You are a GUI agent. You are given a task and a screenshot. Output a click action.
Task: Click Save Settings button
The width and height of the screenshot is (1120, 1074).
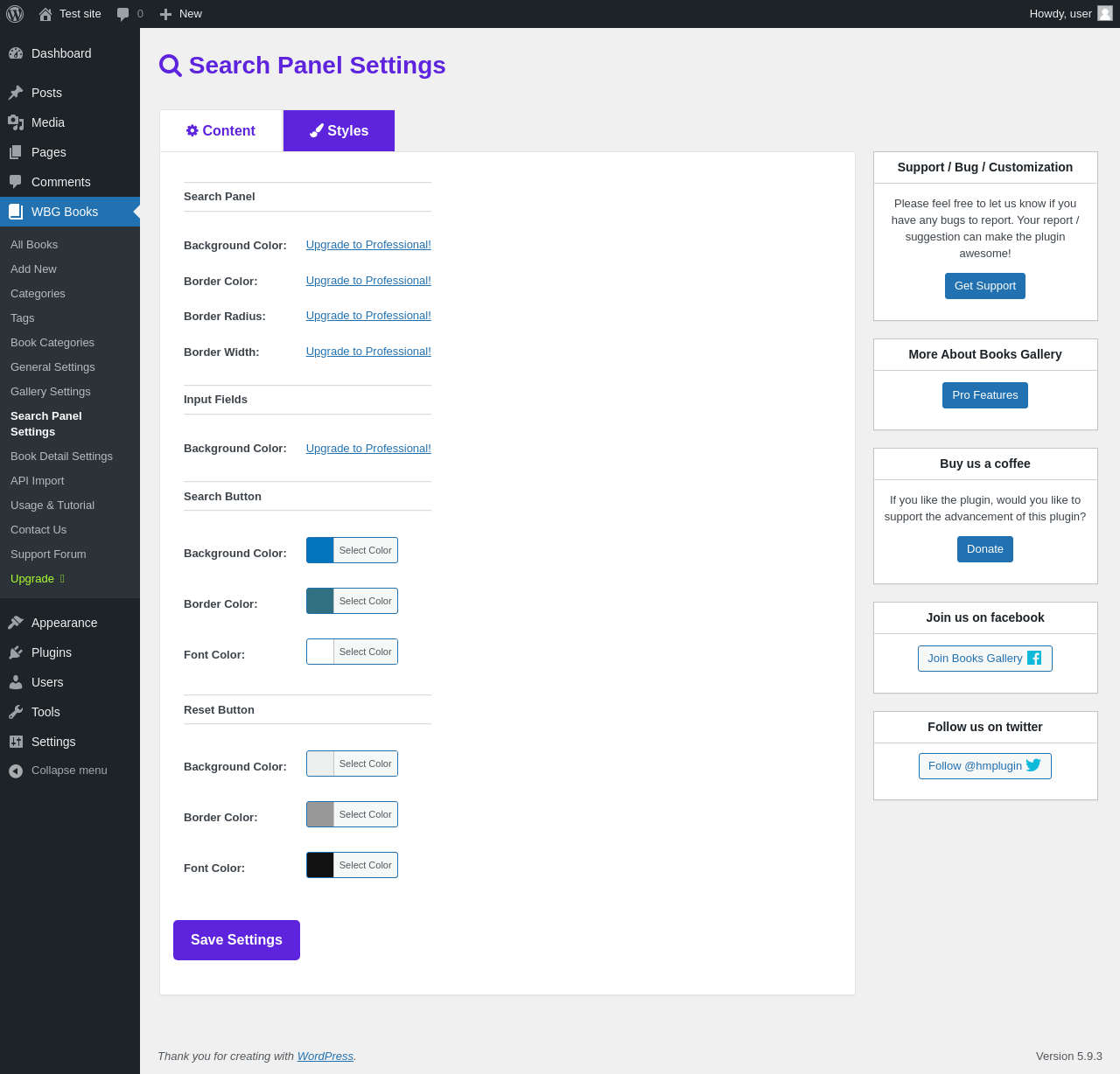[236, 940]
